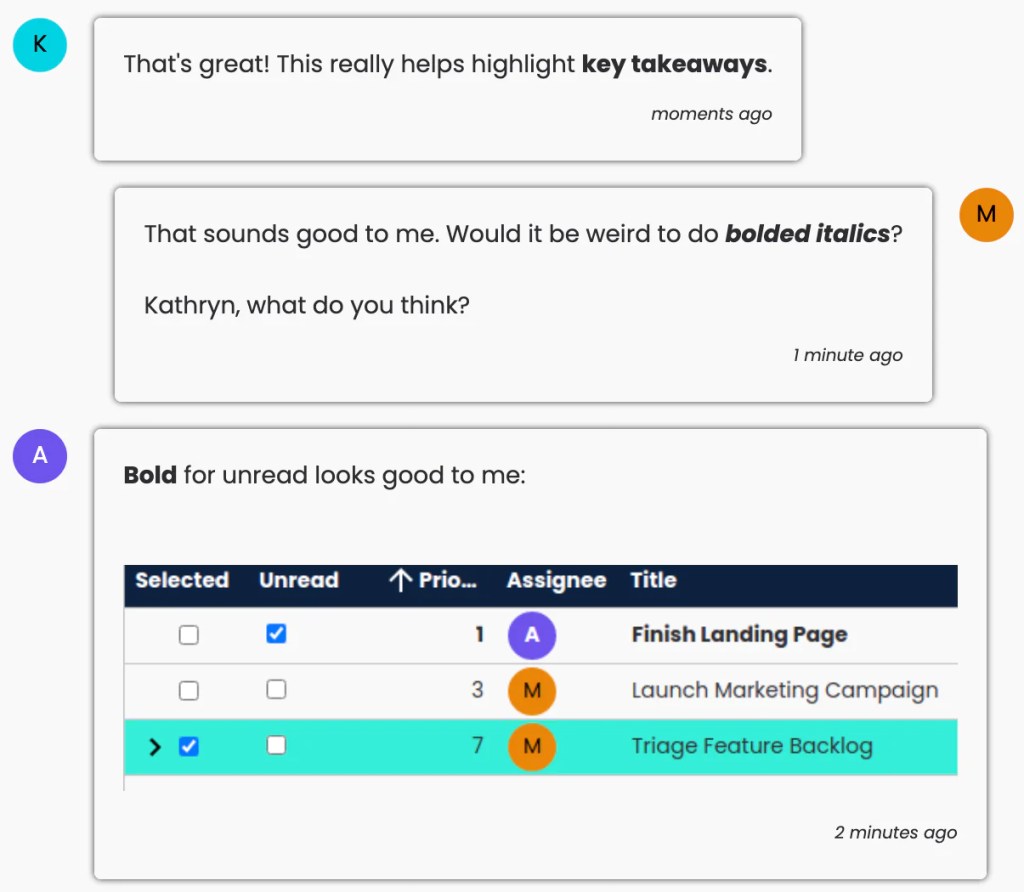
Task: Click assignee A avatar in Finish Landing Page row
Action: (532, 635)
